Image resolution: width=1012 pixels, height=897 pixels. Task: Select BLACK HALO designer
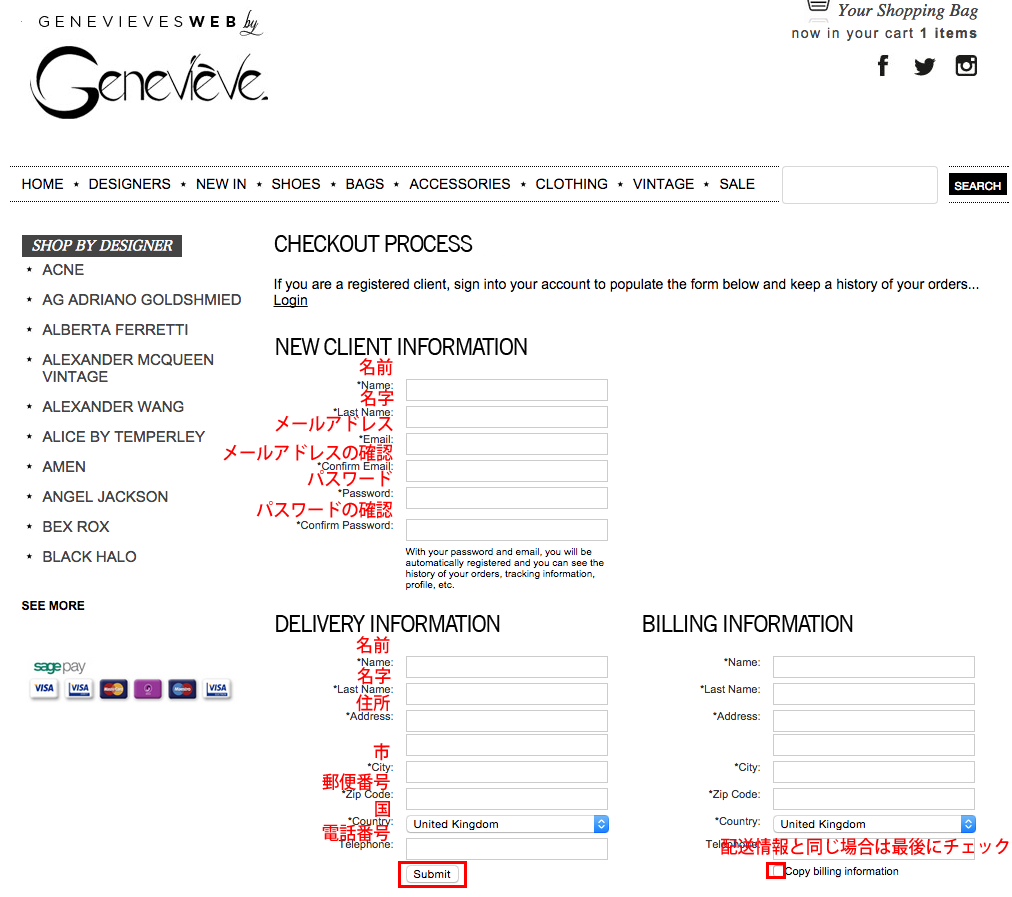90,557
